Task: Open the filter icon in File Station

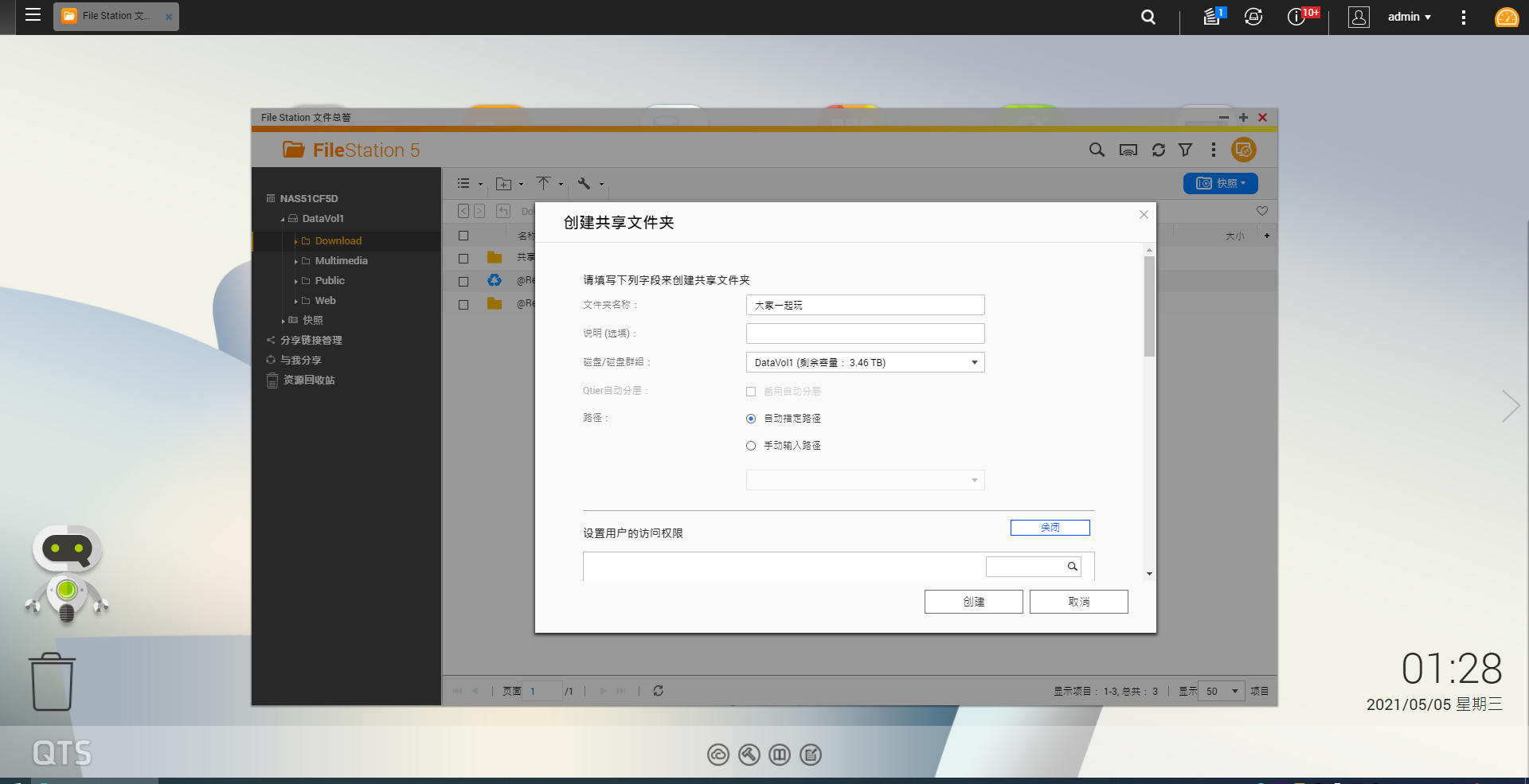Action: [1186, 150]
